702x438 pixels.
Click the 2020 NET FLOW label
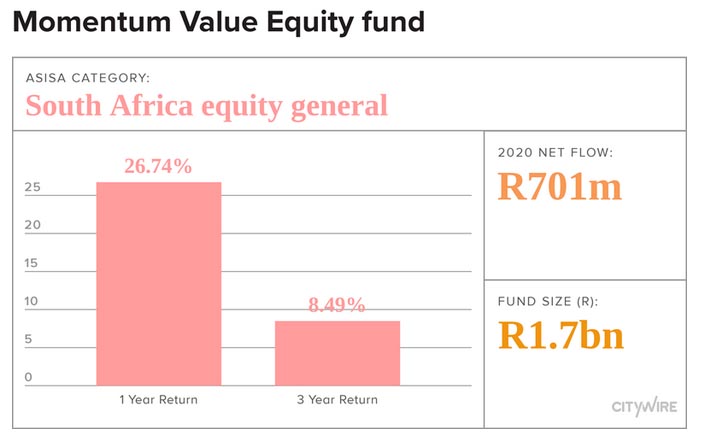(554, 153)
